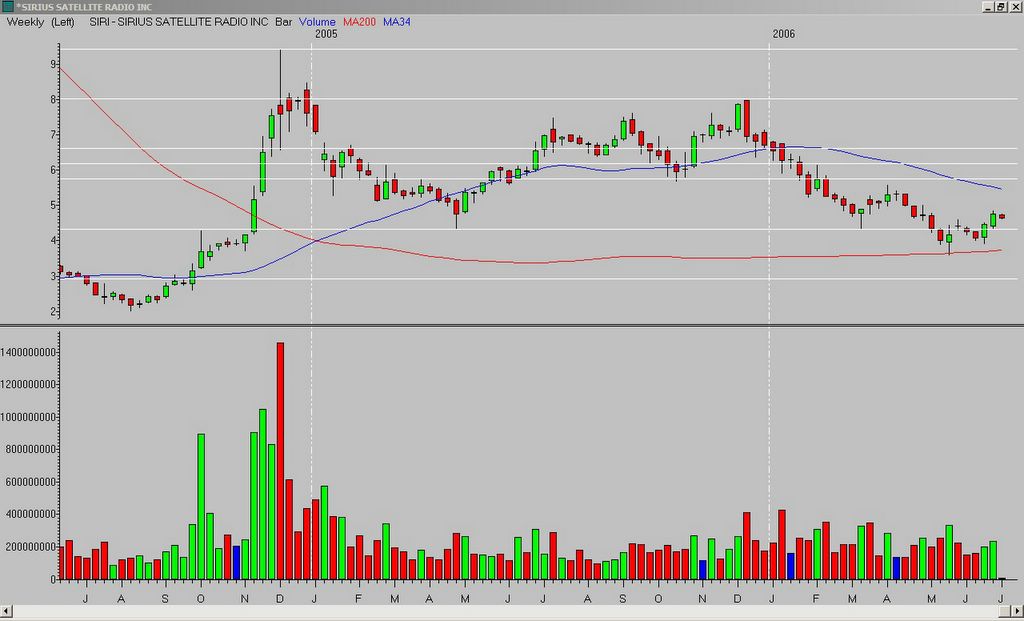Click the volume axis label "800000000"
This screenshot has width=1024, height=621.
(31, 449)
